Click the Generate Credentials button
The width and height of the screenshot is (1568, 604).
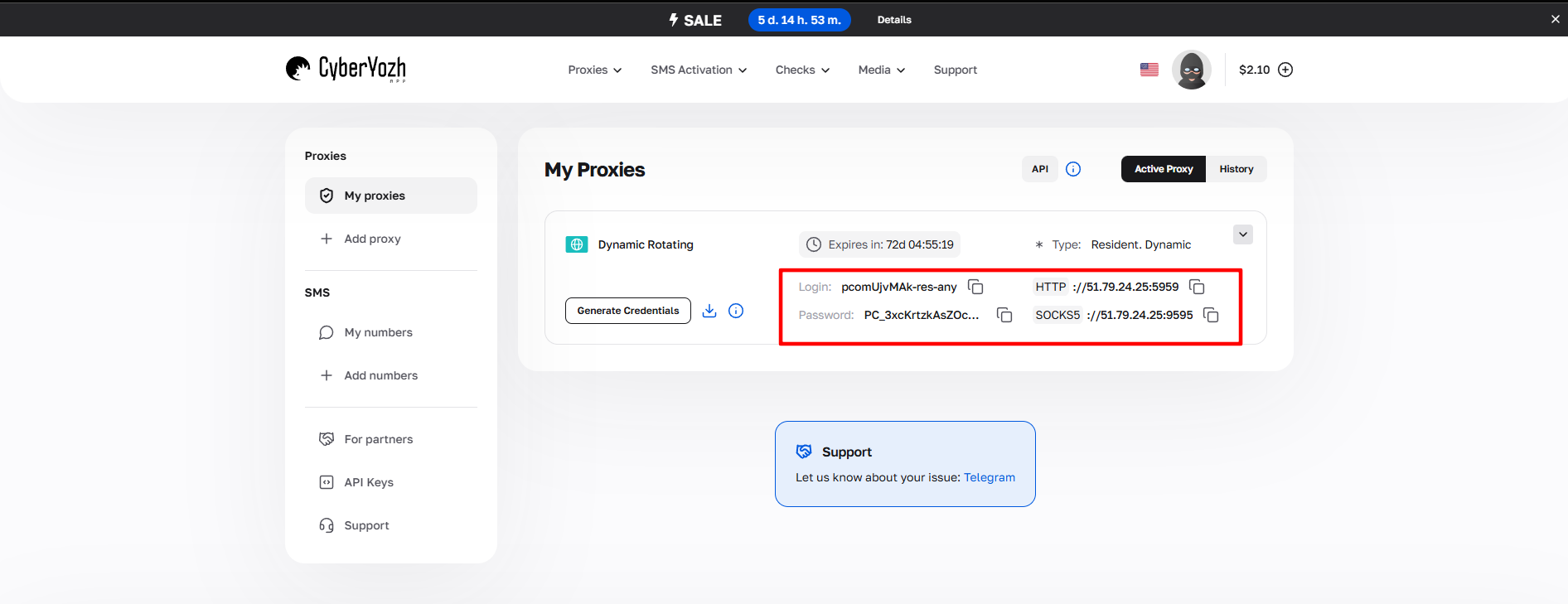[x=627, y=311]
